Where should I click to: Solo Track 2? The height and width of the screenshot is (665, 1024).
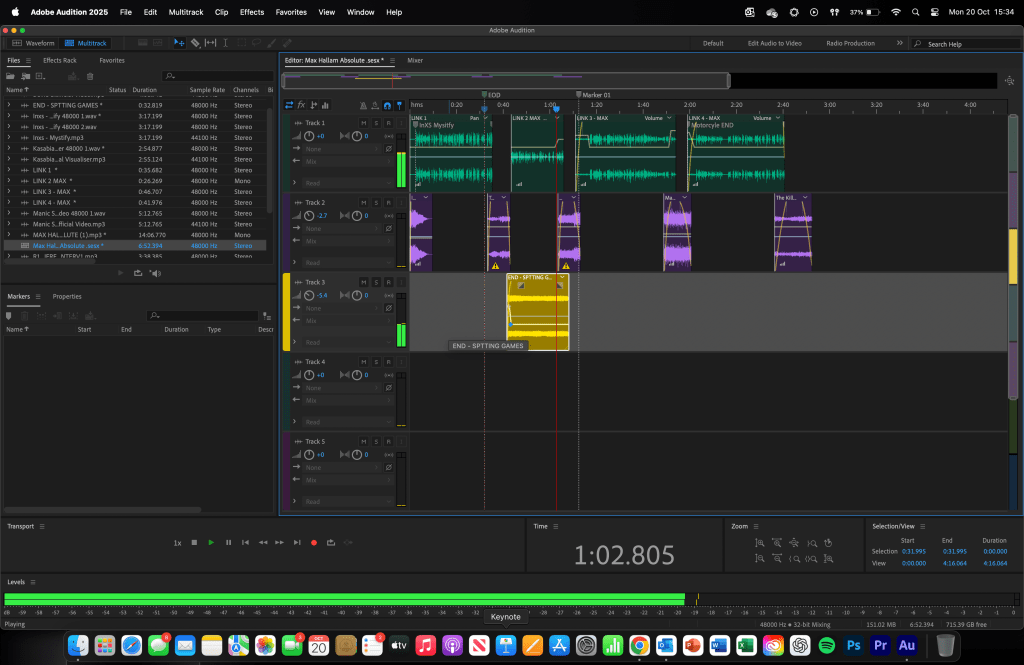[375, 202]
